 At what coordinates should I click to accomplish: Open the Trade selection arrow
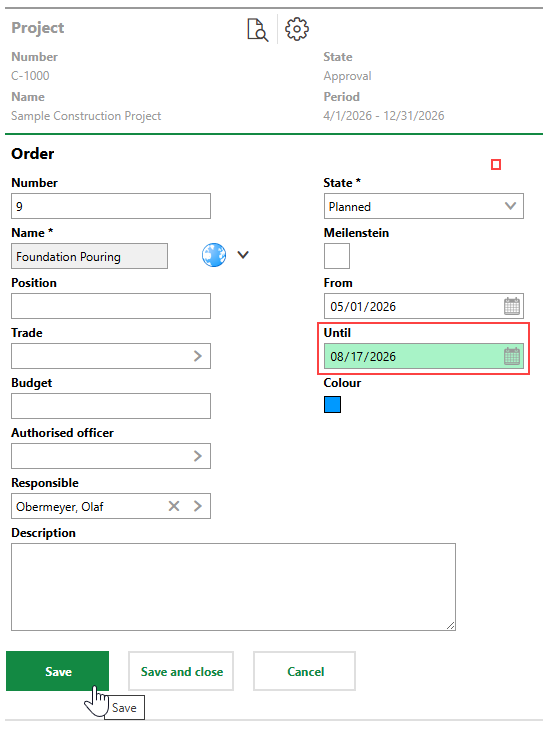click(198, 356)
